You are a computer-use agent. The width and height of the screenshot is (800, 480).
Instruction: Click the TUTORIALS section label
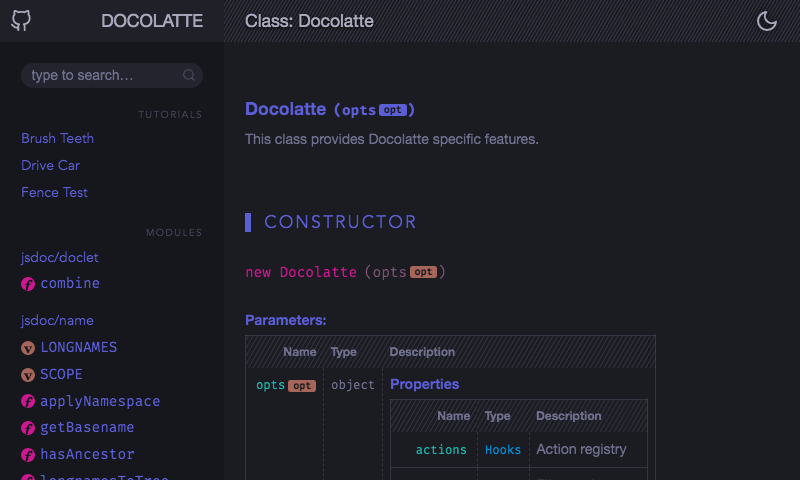[x=170, y=114]
